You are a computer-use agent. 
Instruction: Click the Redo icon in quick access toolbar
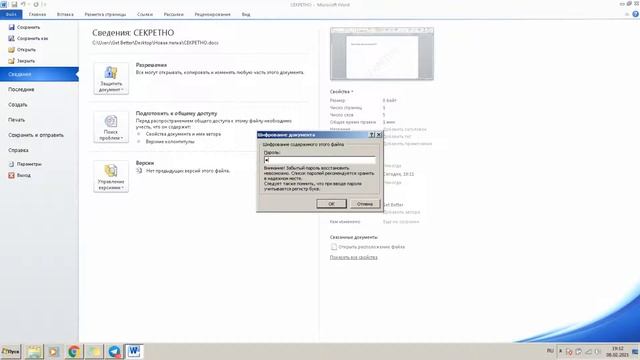(x=36, y=4)
